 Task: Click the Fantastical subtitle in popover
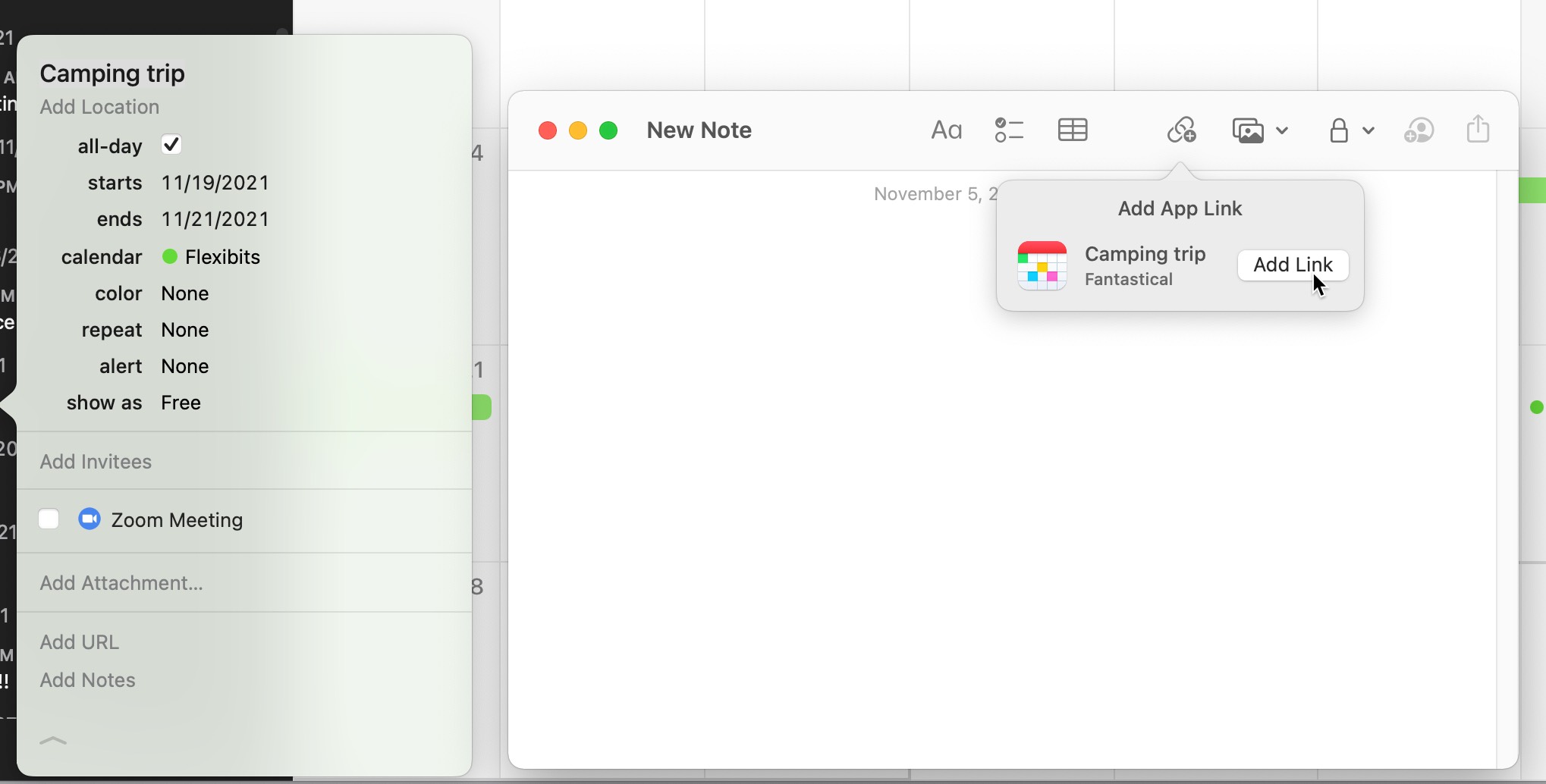pos(1129,279)
